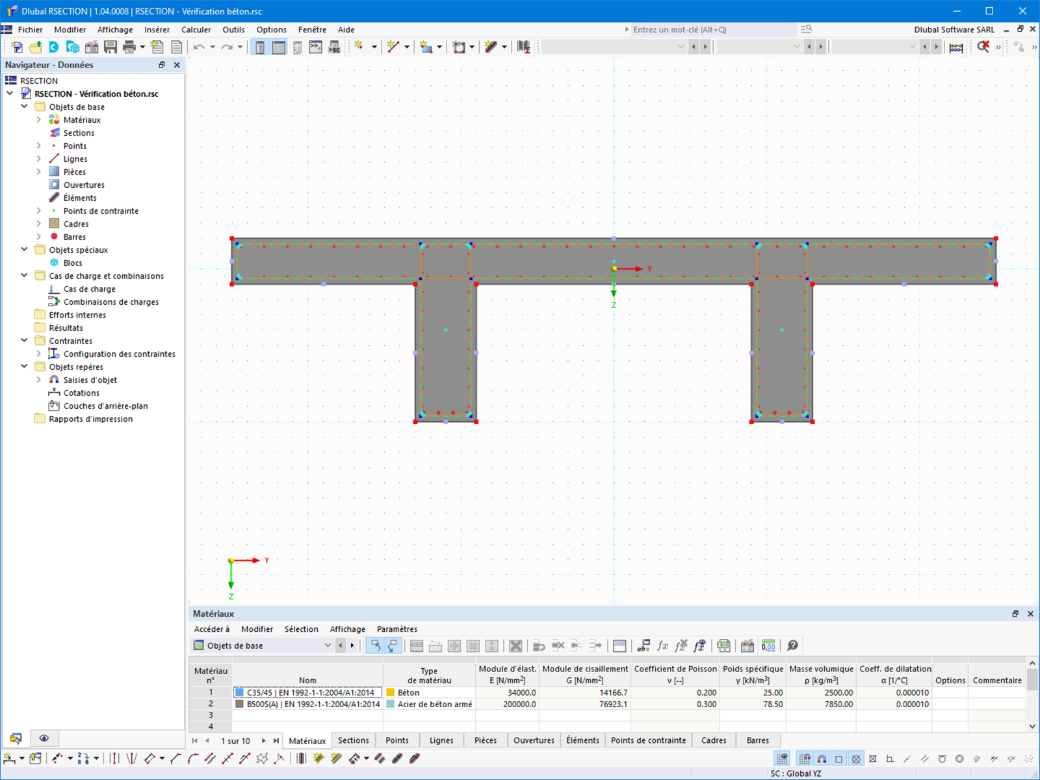Click the Save file icon in the toolbar
The height and width of the screenshot is (780, 1040).
click(x=111, y=47)
